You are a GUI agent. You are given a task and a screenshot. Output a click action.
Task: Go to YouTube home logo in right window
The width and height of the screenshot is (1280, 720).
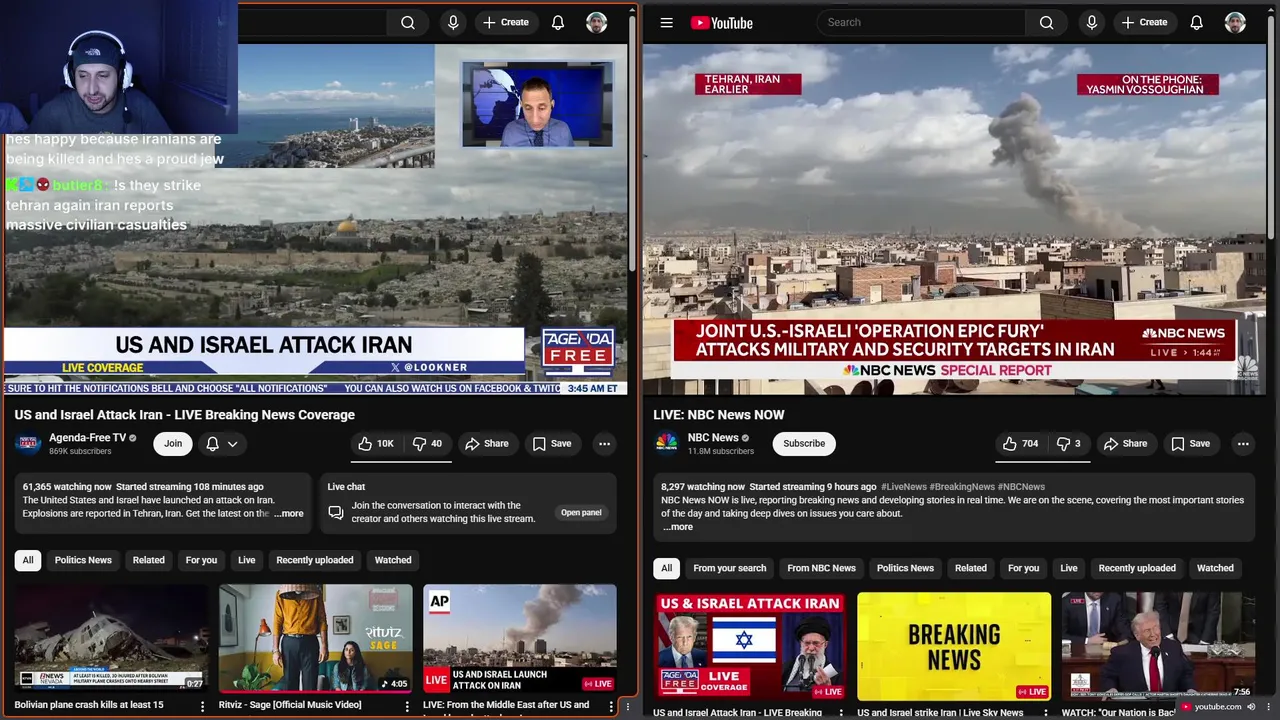721,22
